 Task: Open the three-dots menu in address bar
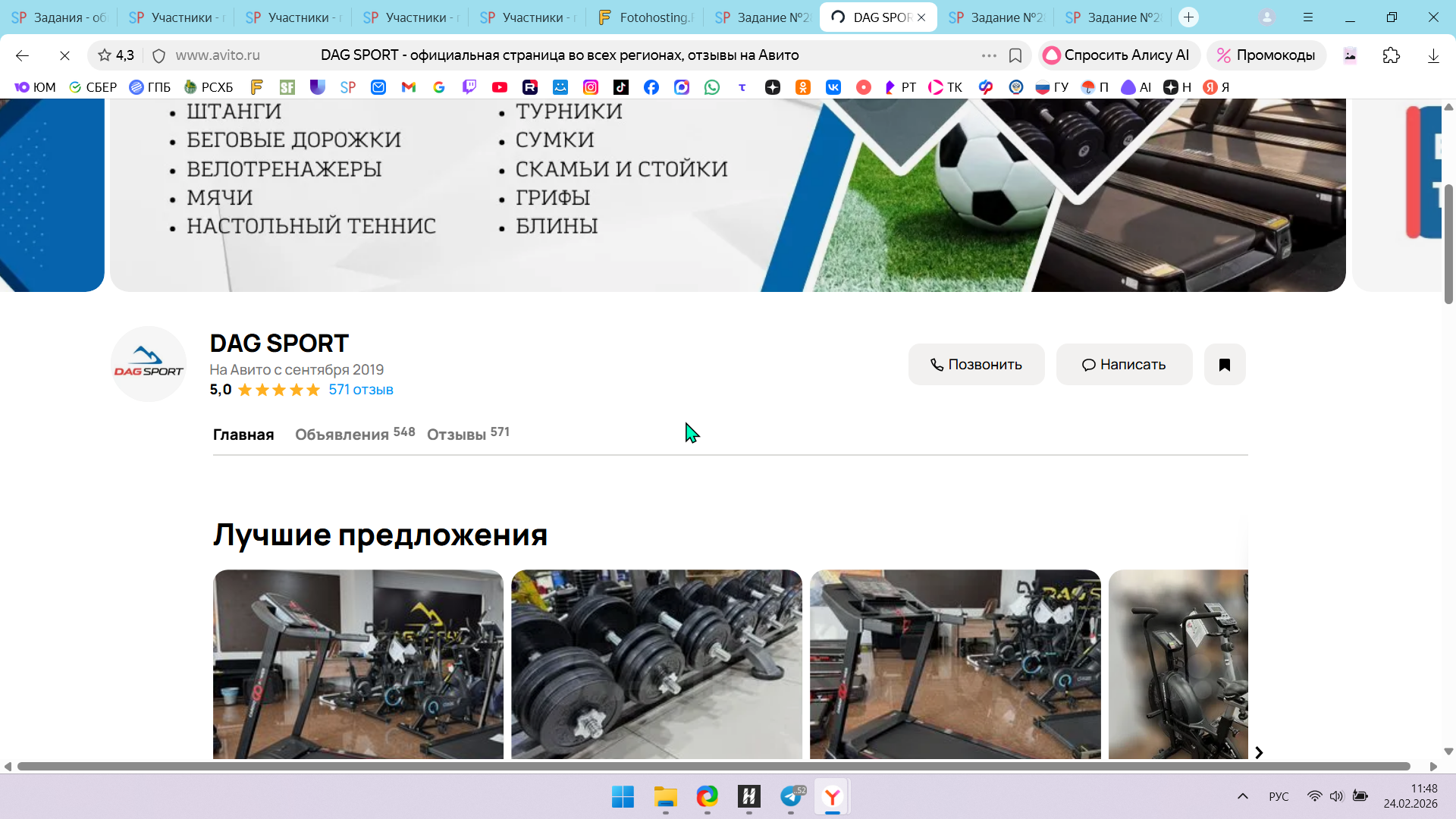tap(989, 55)
